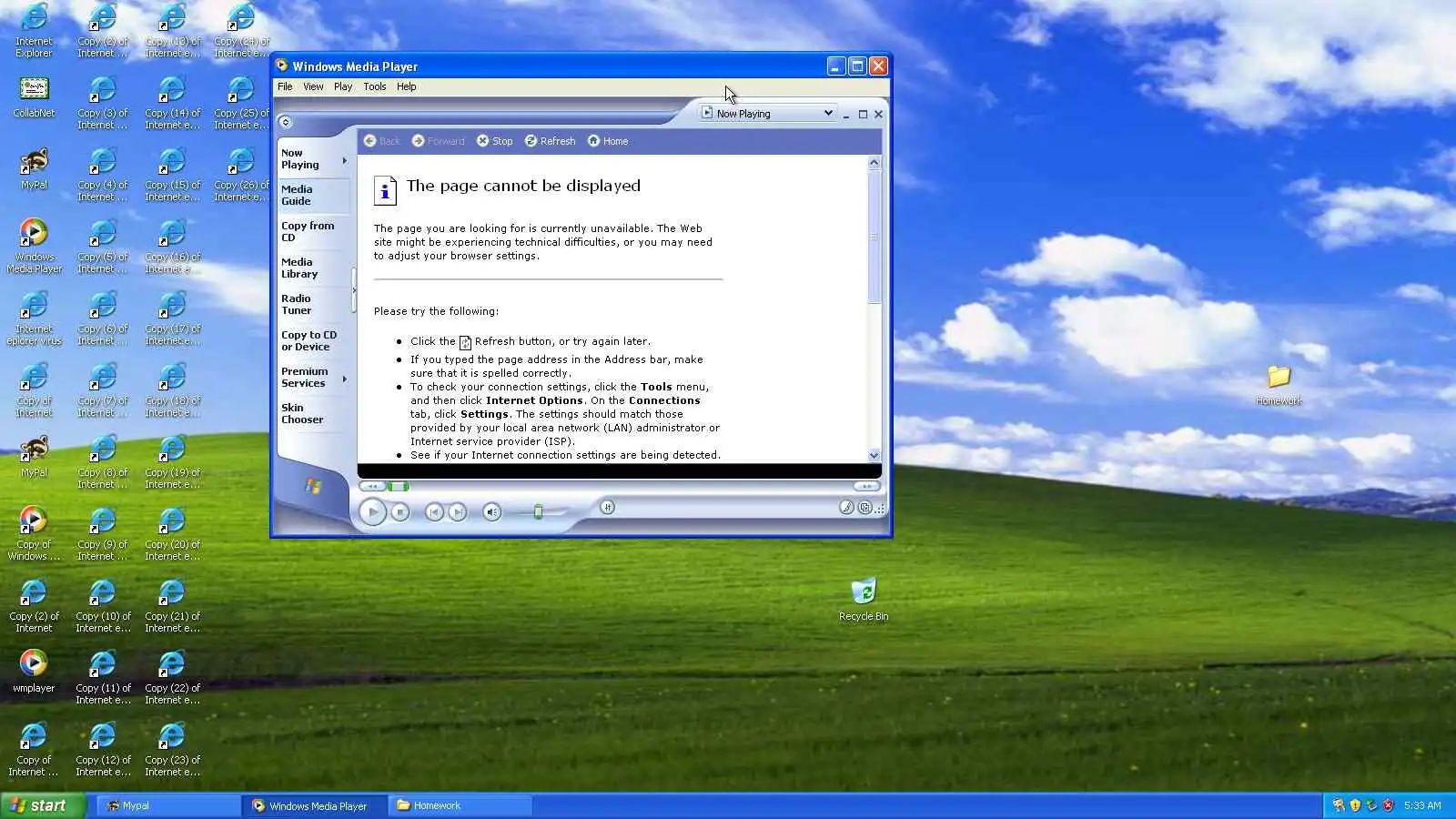This screenshot has height=819, width=1456.
Task: Open the Now Playing dropdown list
Action: pyautogui.click(x=767, y=114)
